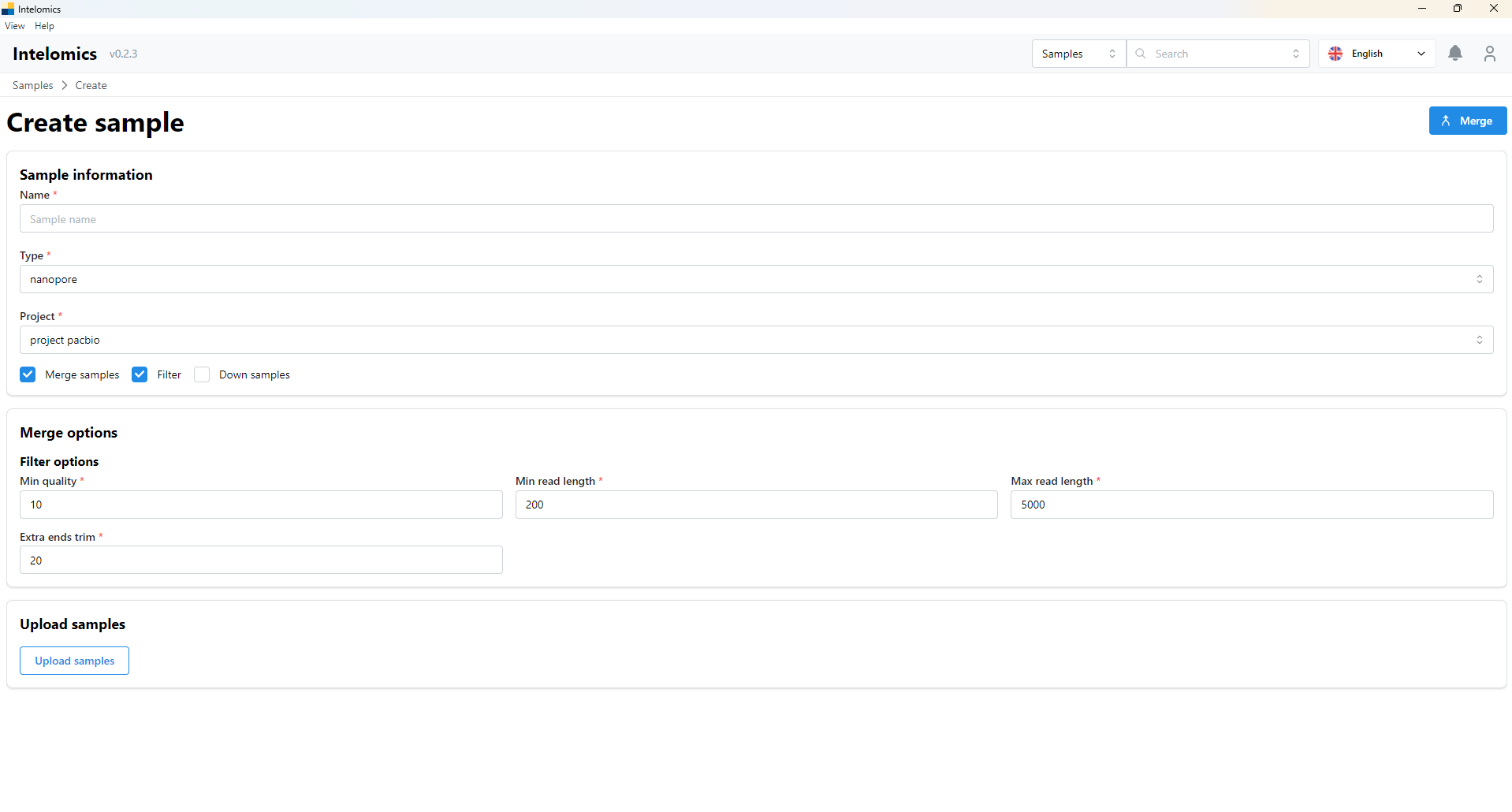The width and height of the screenshot is (1512, 812).
Task: Go to Samples breadcrumb link
Action: tap(33, 85)
